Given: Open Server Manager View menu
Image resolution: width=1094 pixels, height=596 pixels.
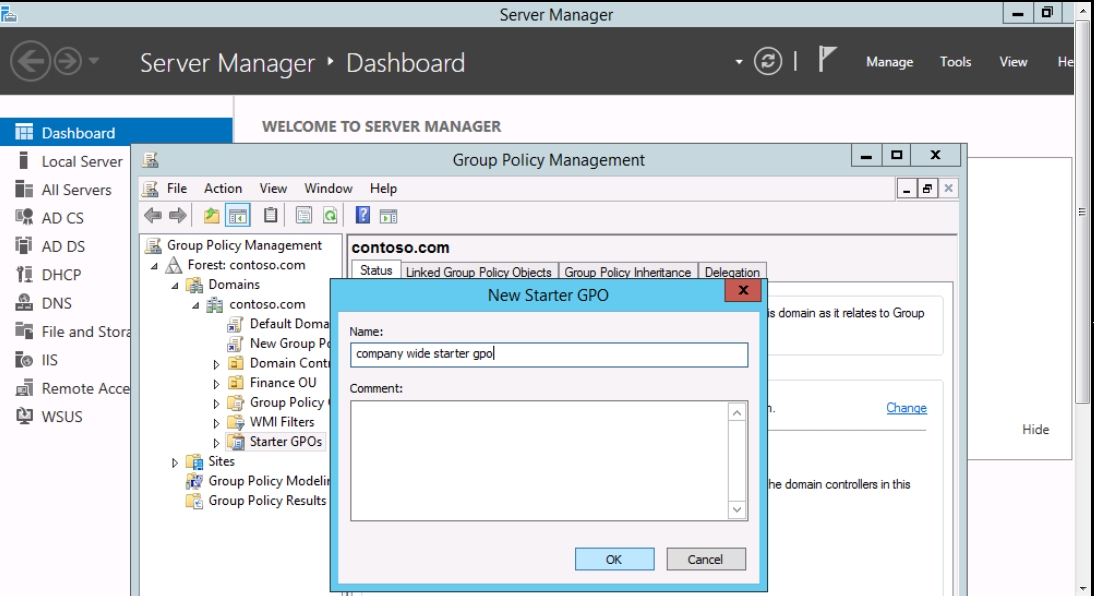Looking at the screenshot, I should [1013, 61].
